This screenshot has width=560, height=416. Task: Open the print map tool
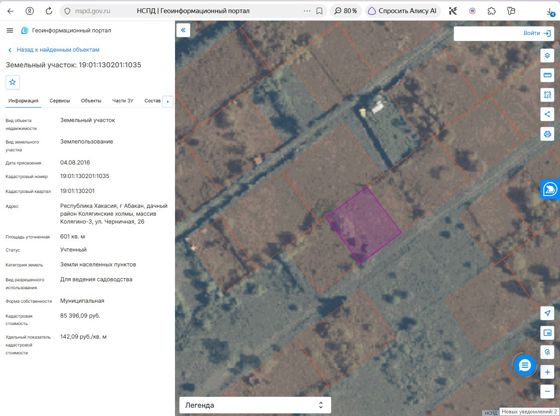click(x=547, y=134)
